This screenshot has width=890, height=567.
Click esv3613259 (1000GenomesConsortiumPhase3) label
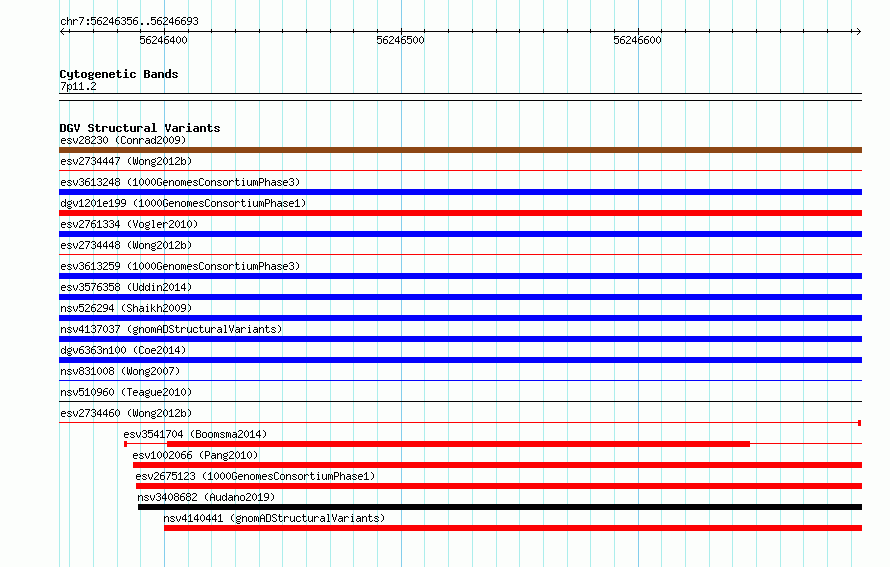coord(180,266)
